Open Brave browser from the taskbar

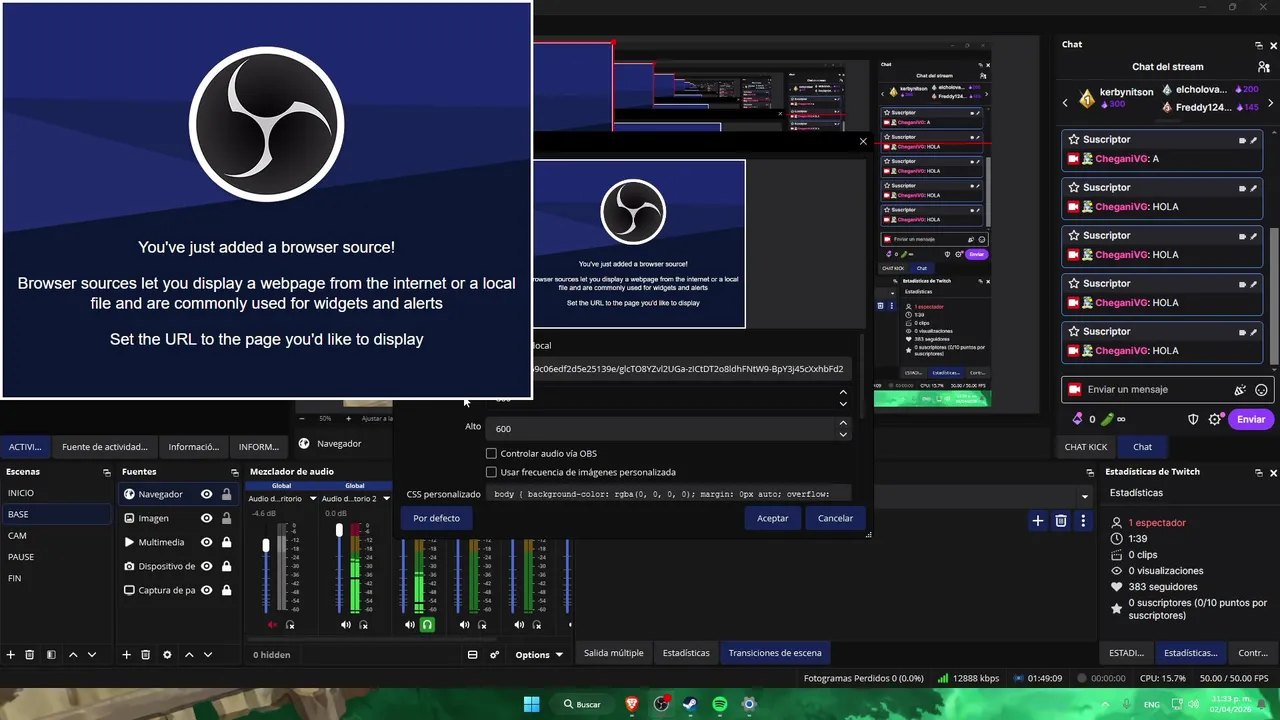click(632, 704)
